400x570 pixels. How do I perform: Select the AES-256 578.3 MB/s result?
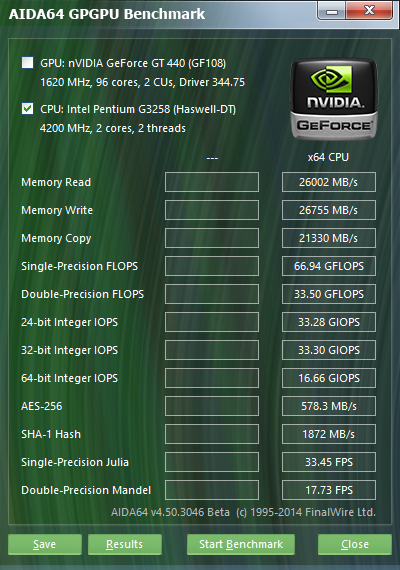click(x=329, y=406)
